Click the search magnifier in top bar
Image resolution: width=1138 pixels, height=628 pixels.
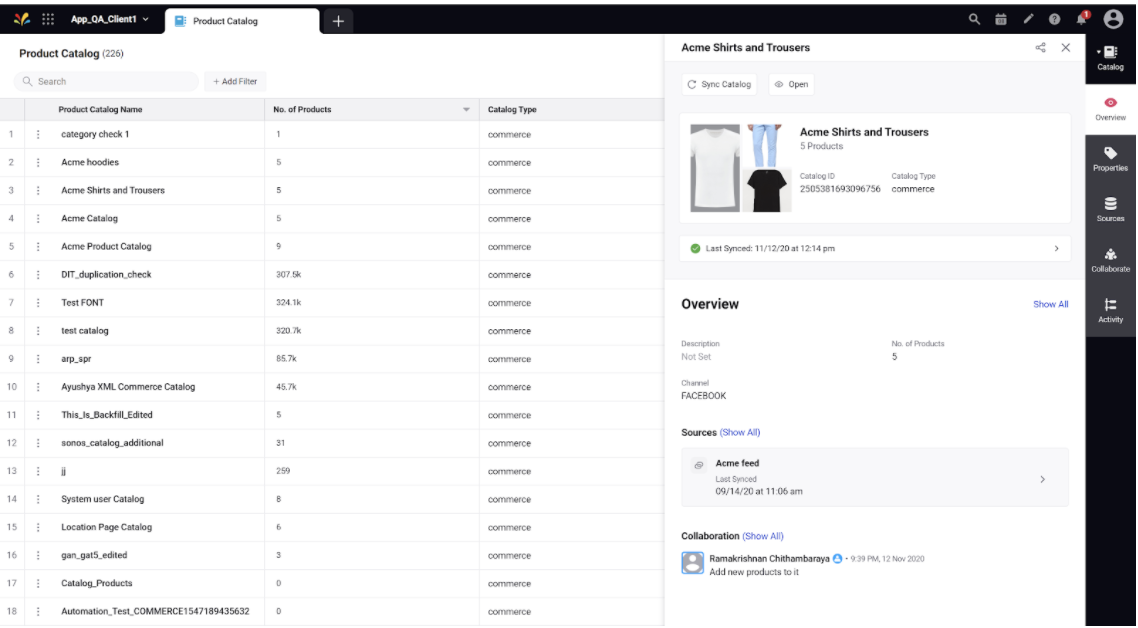pyautogui.click(x=974, y=20)
